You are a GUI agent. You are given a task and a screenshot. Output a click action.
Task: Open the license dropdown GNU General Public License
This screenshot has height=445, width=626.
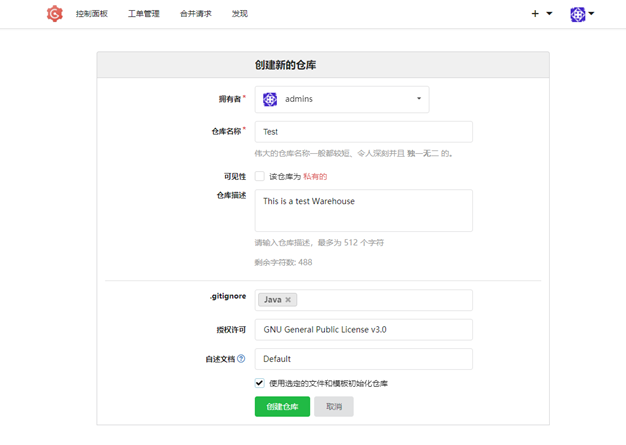[364, 330]
